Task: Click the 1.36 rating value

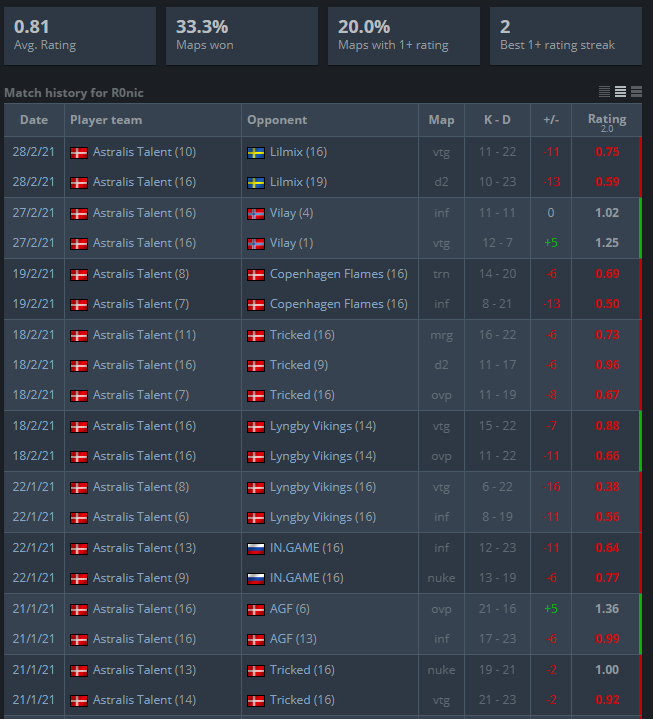Action: [607, 609]
